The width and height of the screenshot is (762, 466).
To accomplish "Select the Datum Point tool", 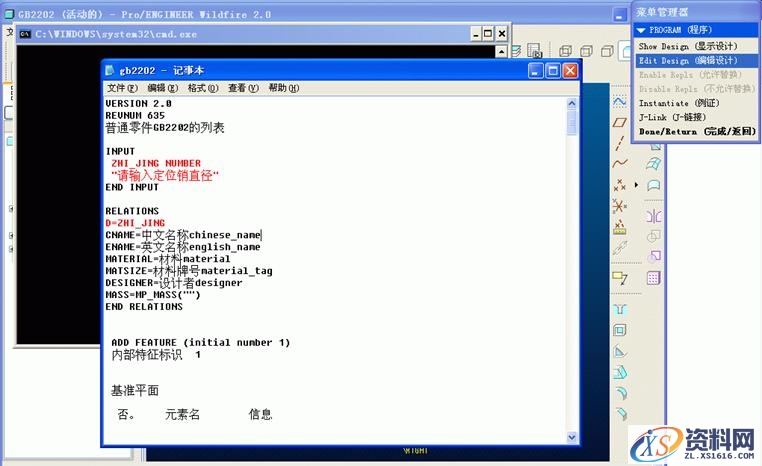I will [x=619, y=185].
